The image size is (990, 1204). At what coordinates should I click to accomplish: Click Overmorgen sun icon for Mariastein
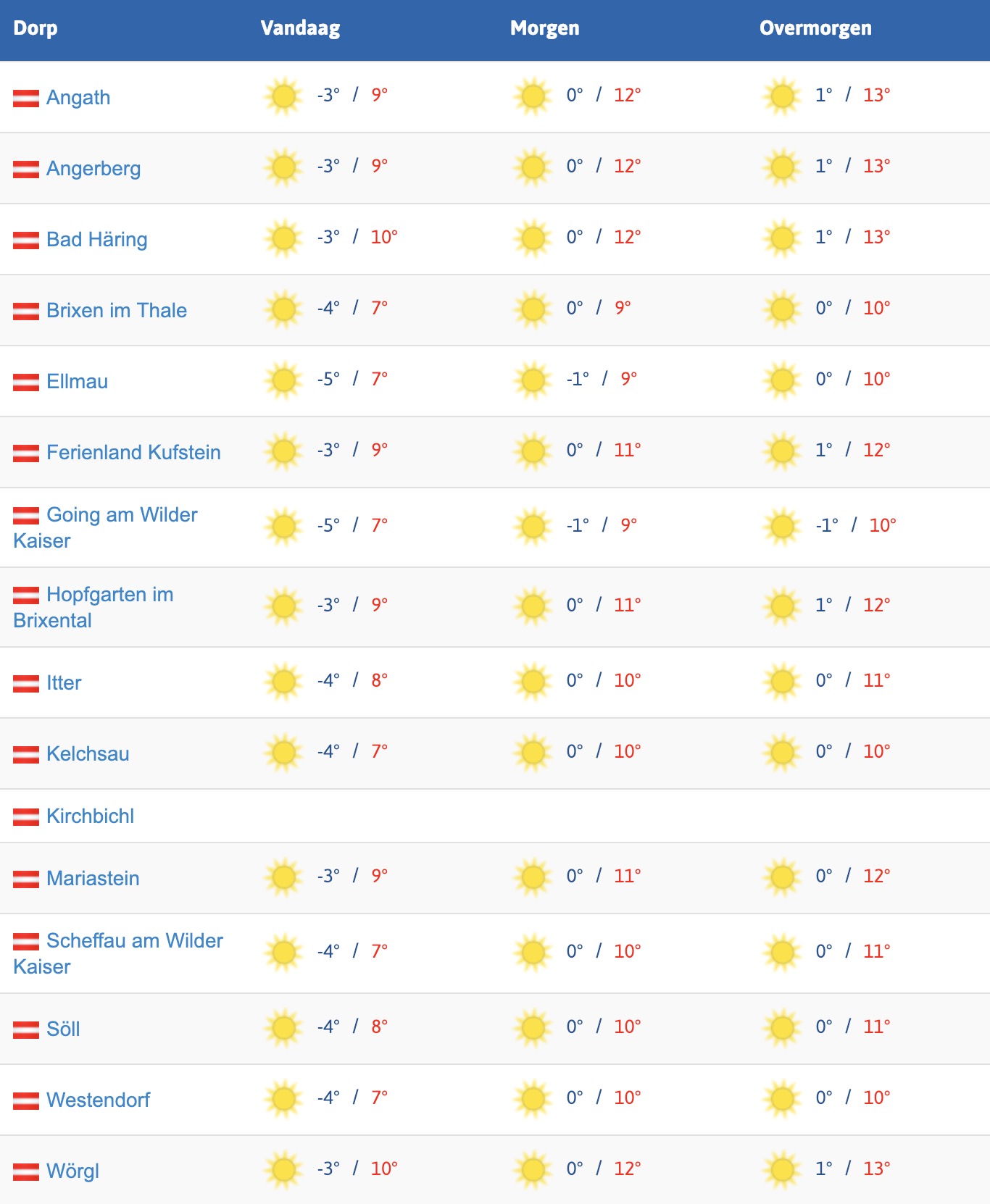[x=782, y=877]
